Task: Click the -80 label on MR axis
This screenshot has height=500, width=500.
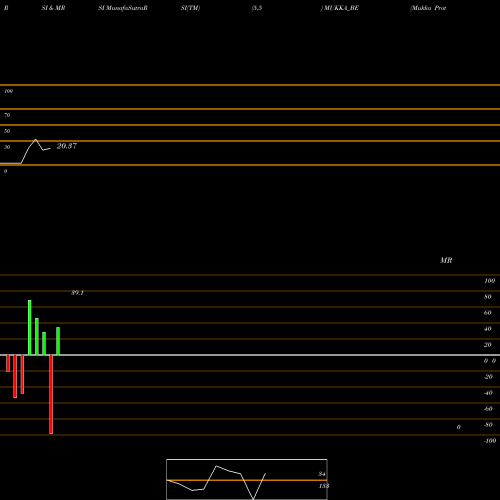Action: (488, 425)
